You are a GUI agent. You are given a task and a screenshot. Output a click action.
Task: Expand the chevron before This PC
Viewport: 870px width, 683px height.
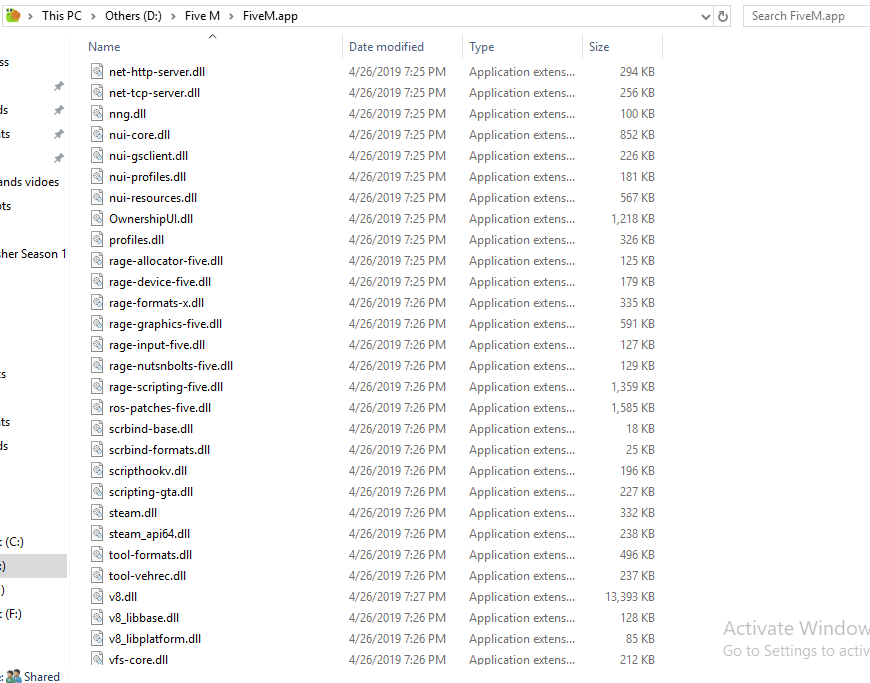(x=30, y=16)
